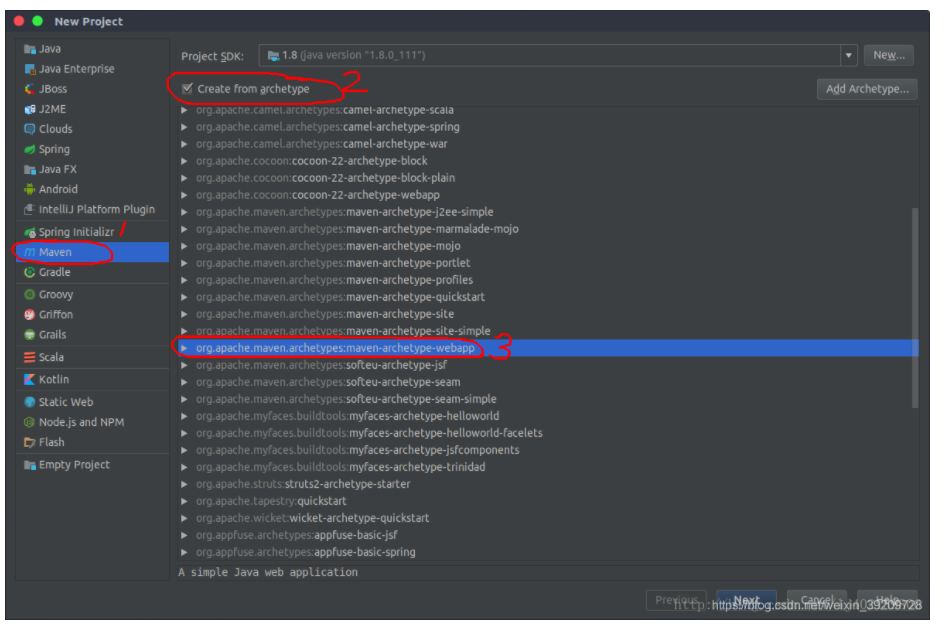Expand the myfaces-archetype-helloworld node

click(184, 417)
